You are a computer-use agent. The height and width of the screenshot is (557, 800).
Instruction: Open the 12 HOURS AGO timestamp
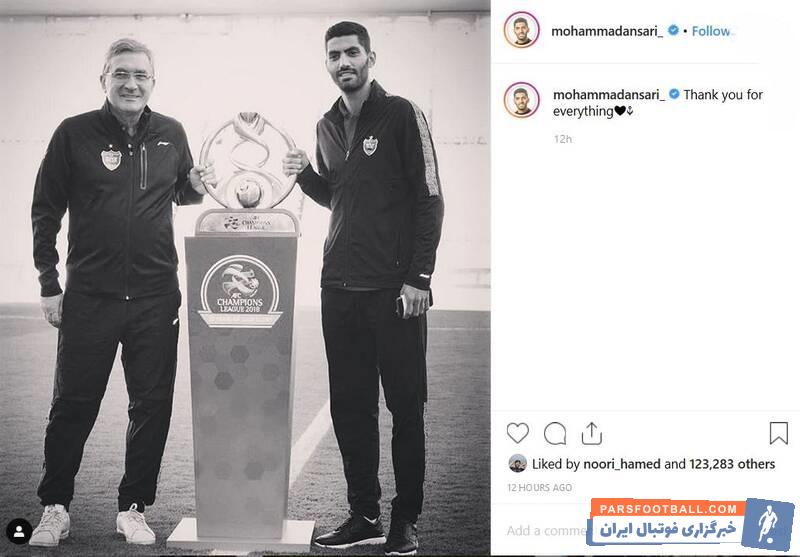pos(539,488)
